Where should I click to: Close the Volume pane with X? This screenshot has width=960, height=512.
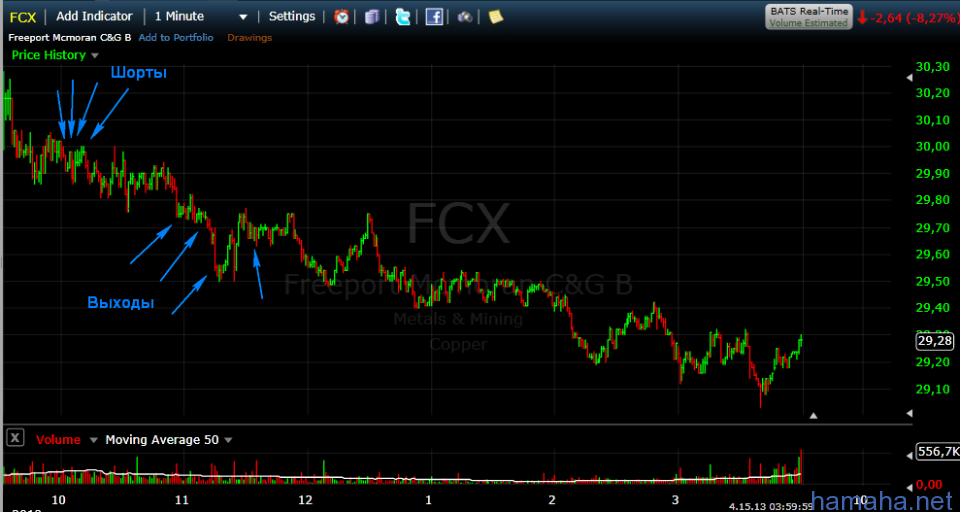[15, 437]
